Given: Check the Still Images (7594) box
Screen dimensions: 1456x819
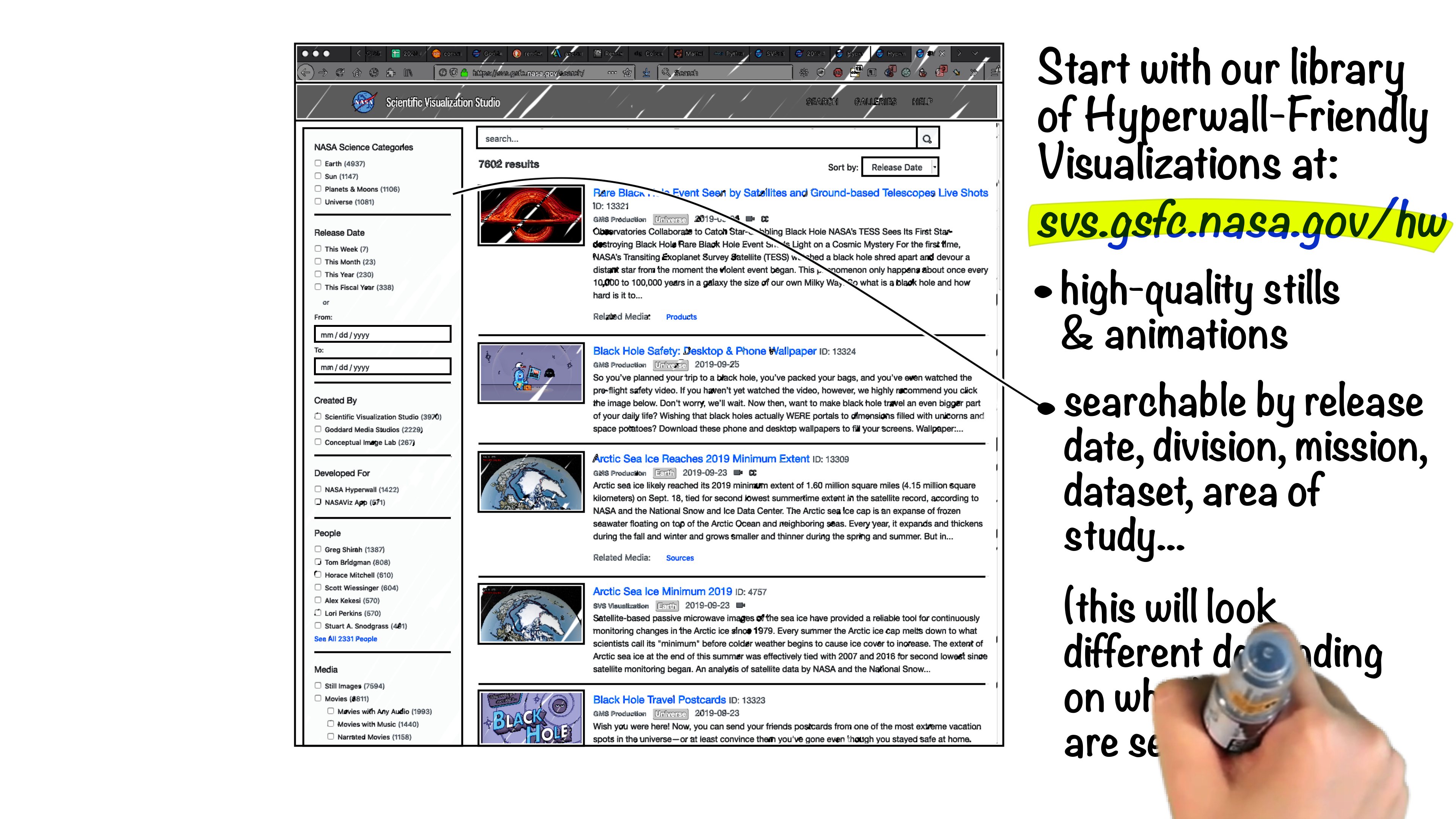Looking at the screenshot, I should click(x=318, y=686).
